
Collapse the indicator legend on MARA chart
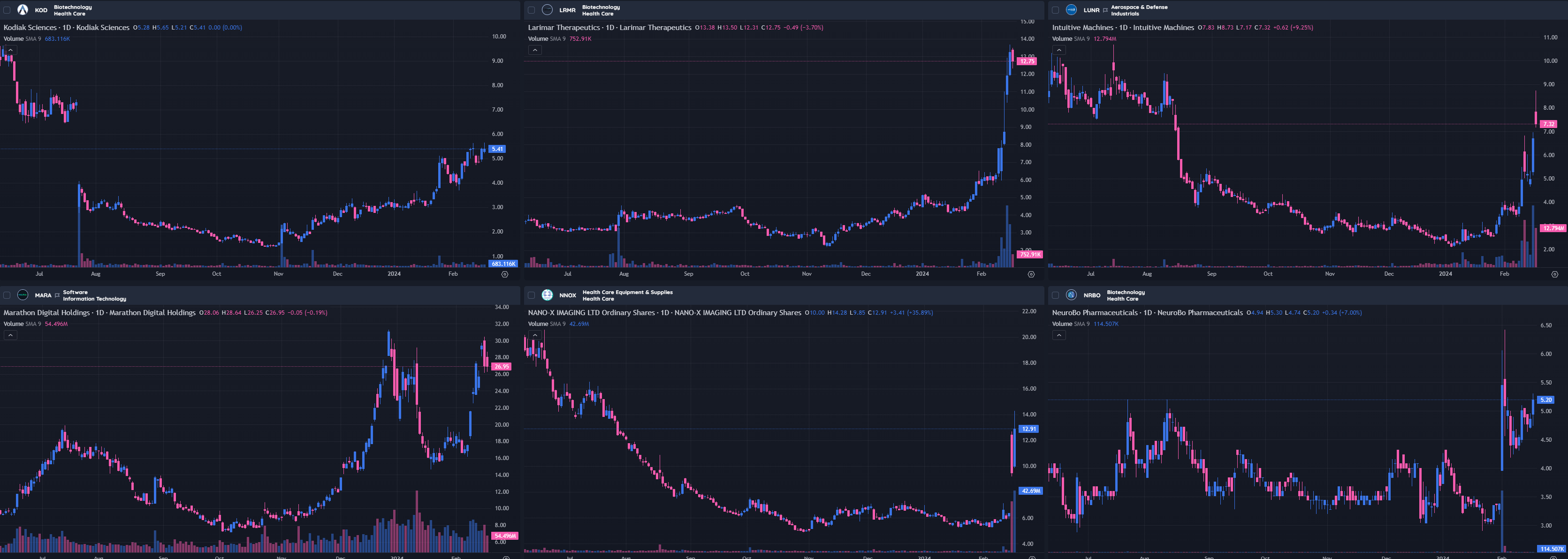click(x=10, y=335)
